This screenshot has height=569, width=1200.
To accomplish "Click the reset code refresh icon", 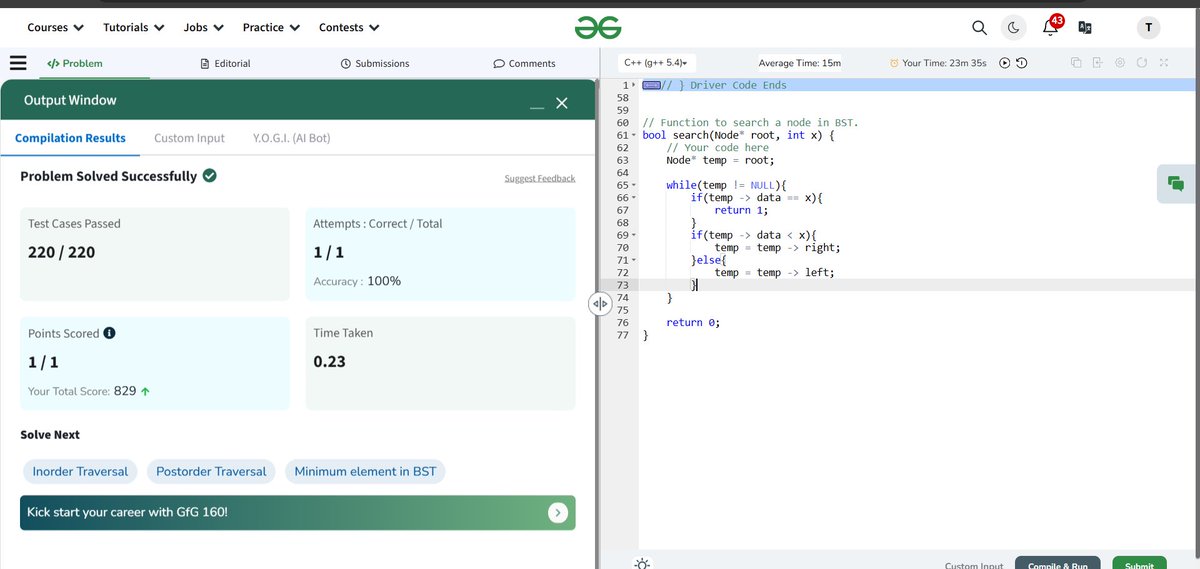I will pos(1141,63).
